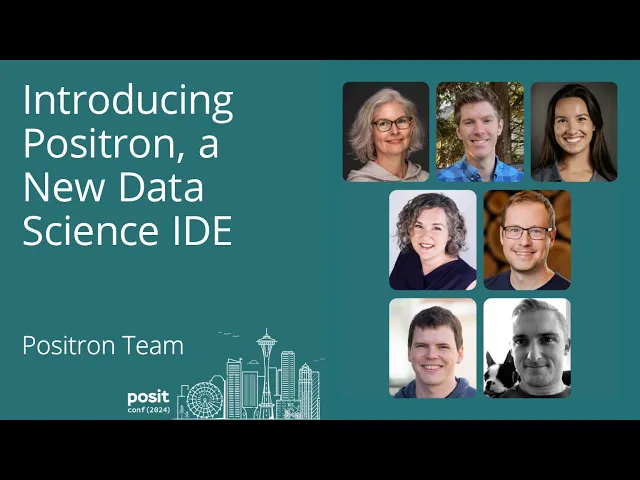Open the portrait of curly-haired woman in dark top
The width and height of the screenshot is (640, 480).
[x=433, y=240]
